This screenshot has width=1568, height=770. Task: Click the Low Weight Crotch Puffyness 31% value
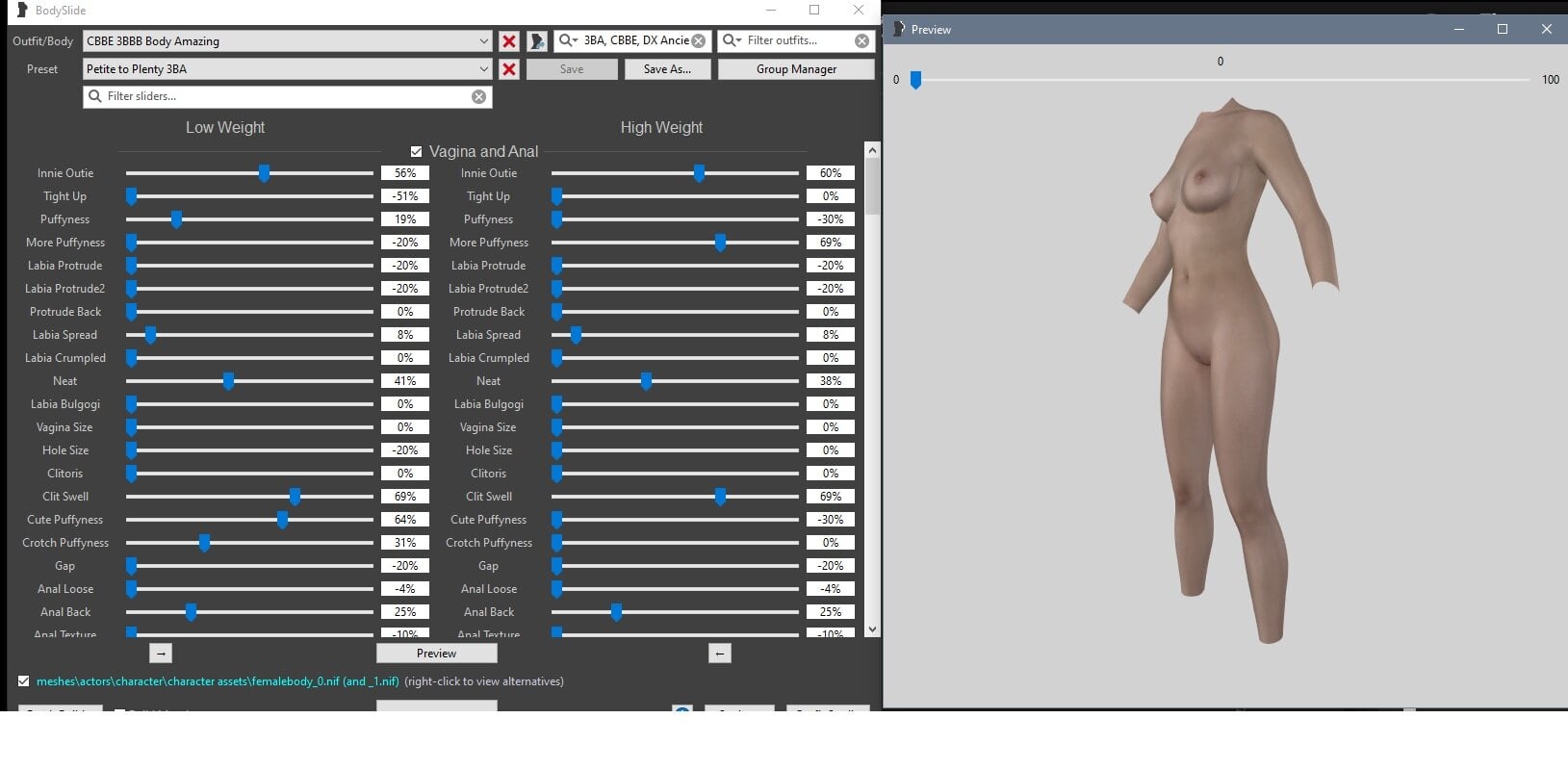coord(405,543)
